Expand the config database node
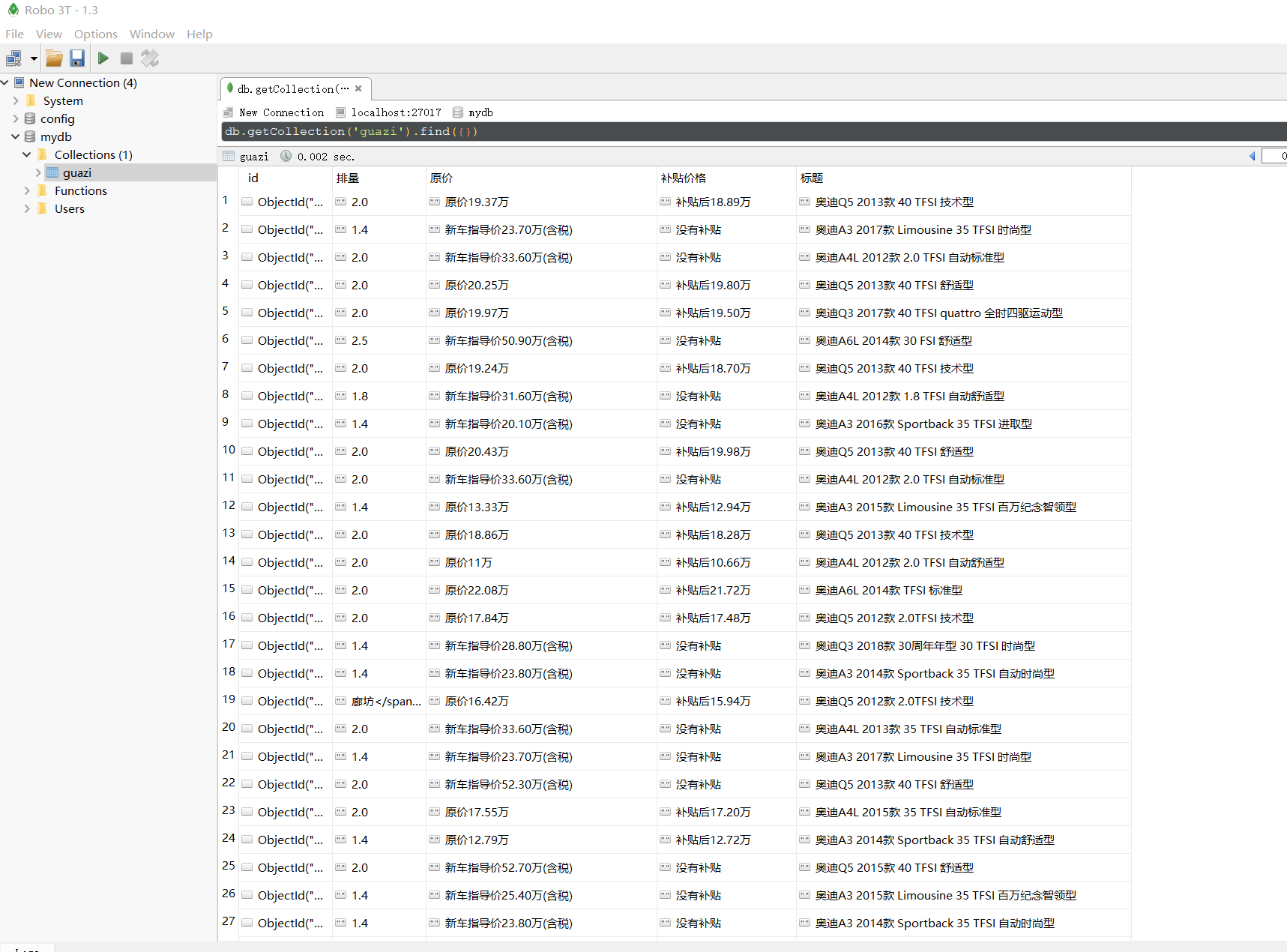 coord(16,118)
